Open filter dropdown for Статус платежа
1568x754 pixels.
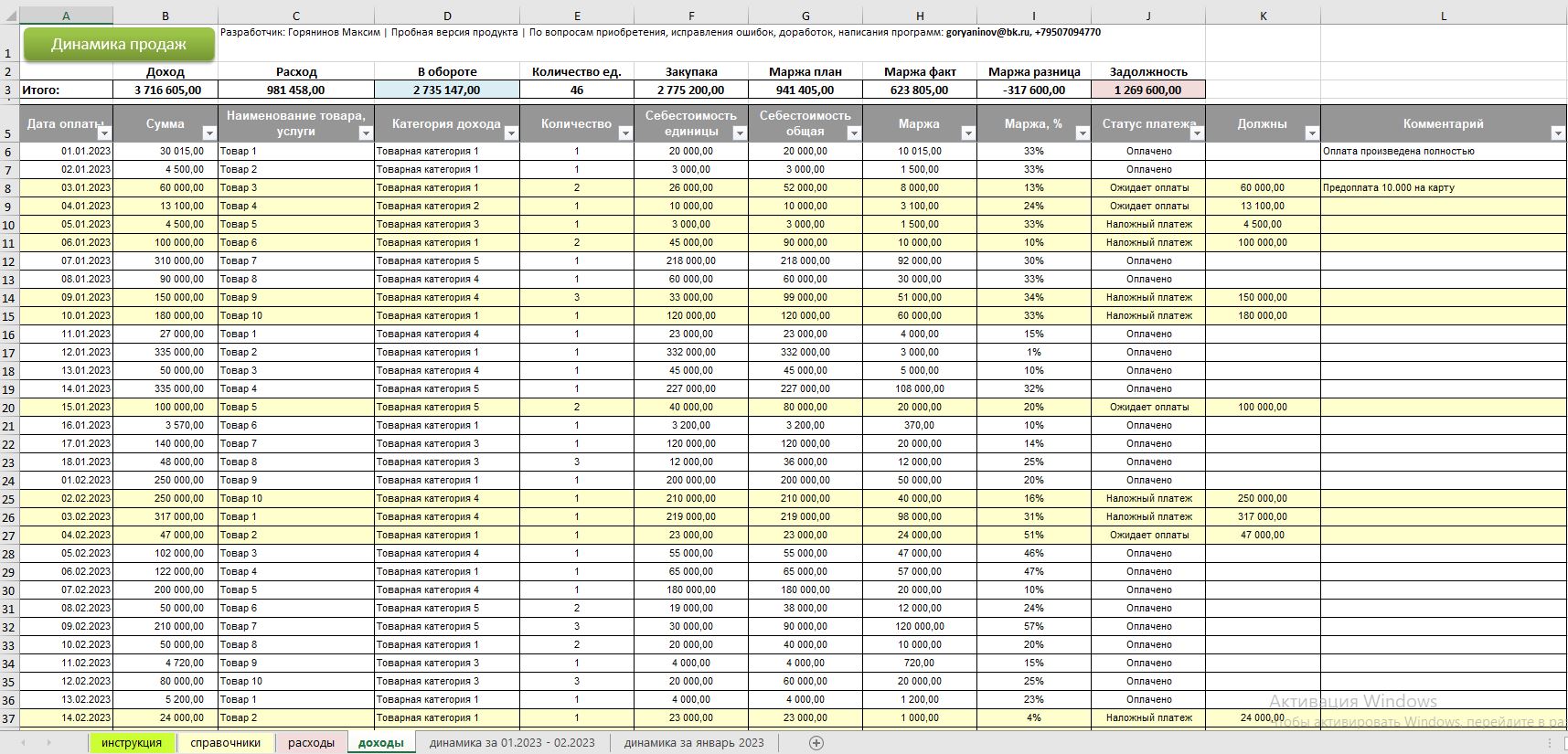[1197, 133]
